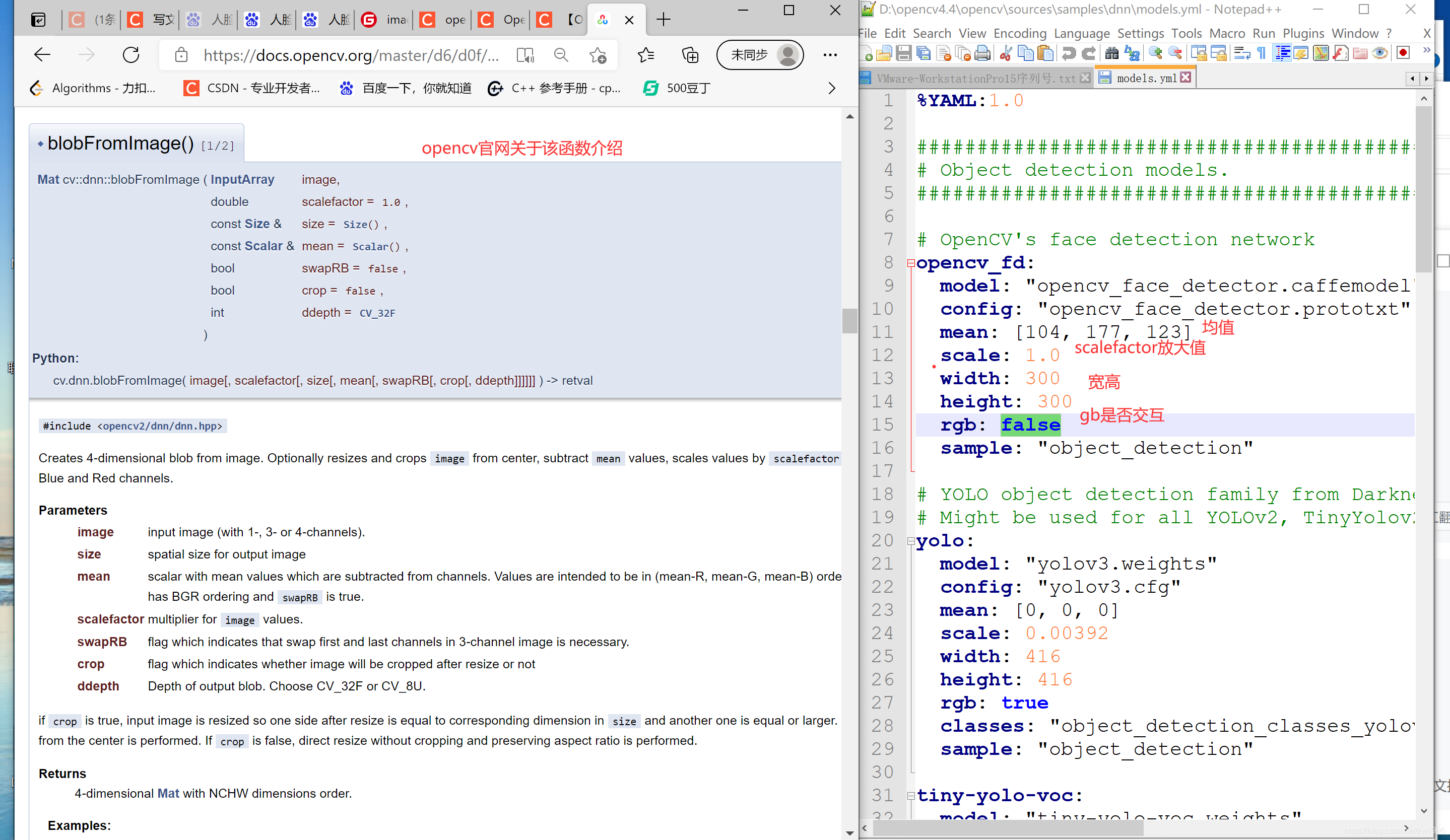Add page to favorites star icon
This screenshot has height=840, width=1450.
[x=597, y=55]
